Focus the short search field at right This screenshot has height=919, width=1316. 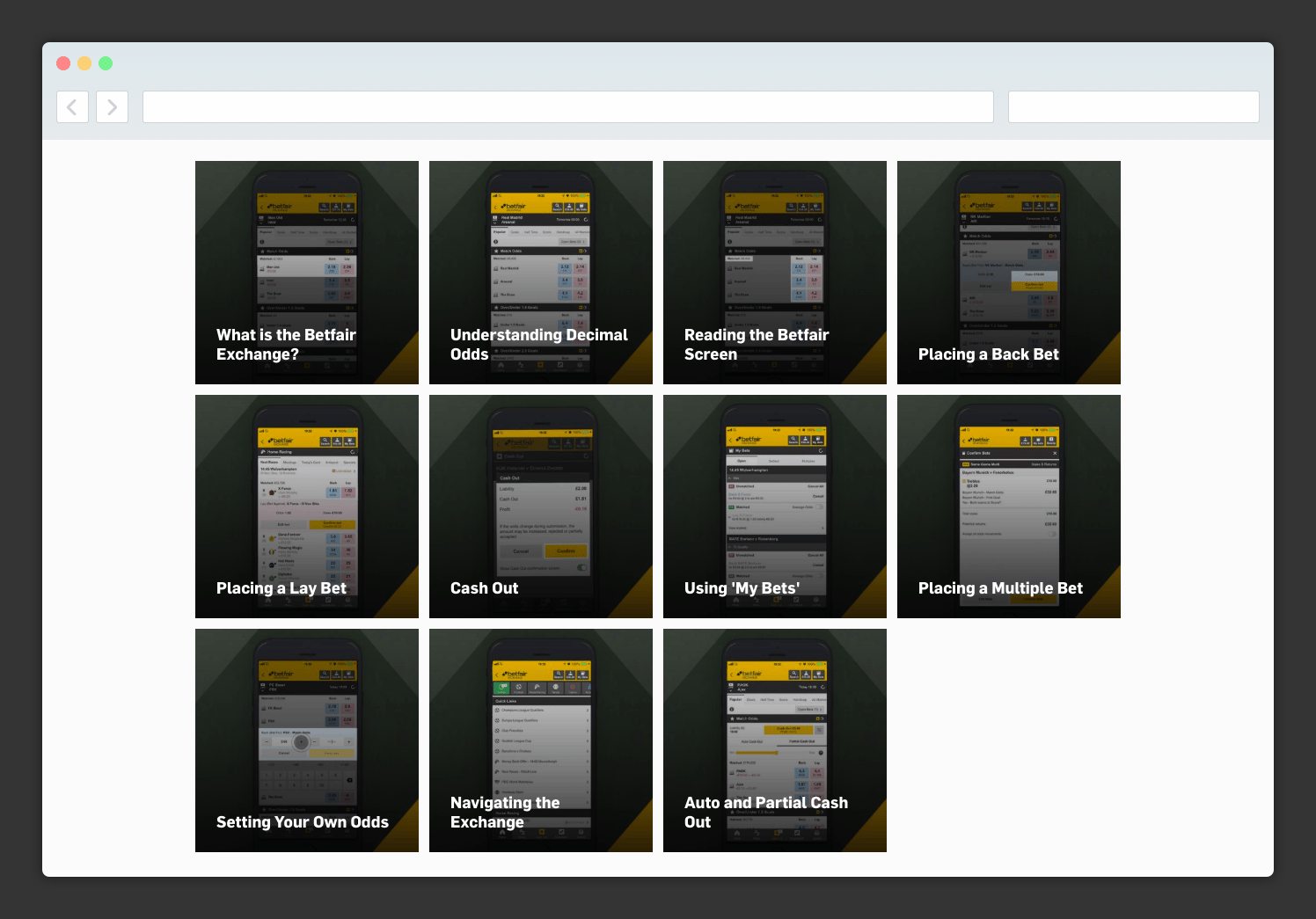(x=1133, y=107)
